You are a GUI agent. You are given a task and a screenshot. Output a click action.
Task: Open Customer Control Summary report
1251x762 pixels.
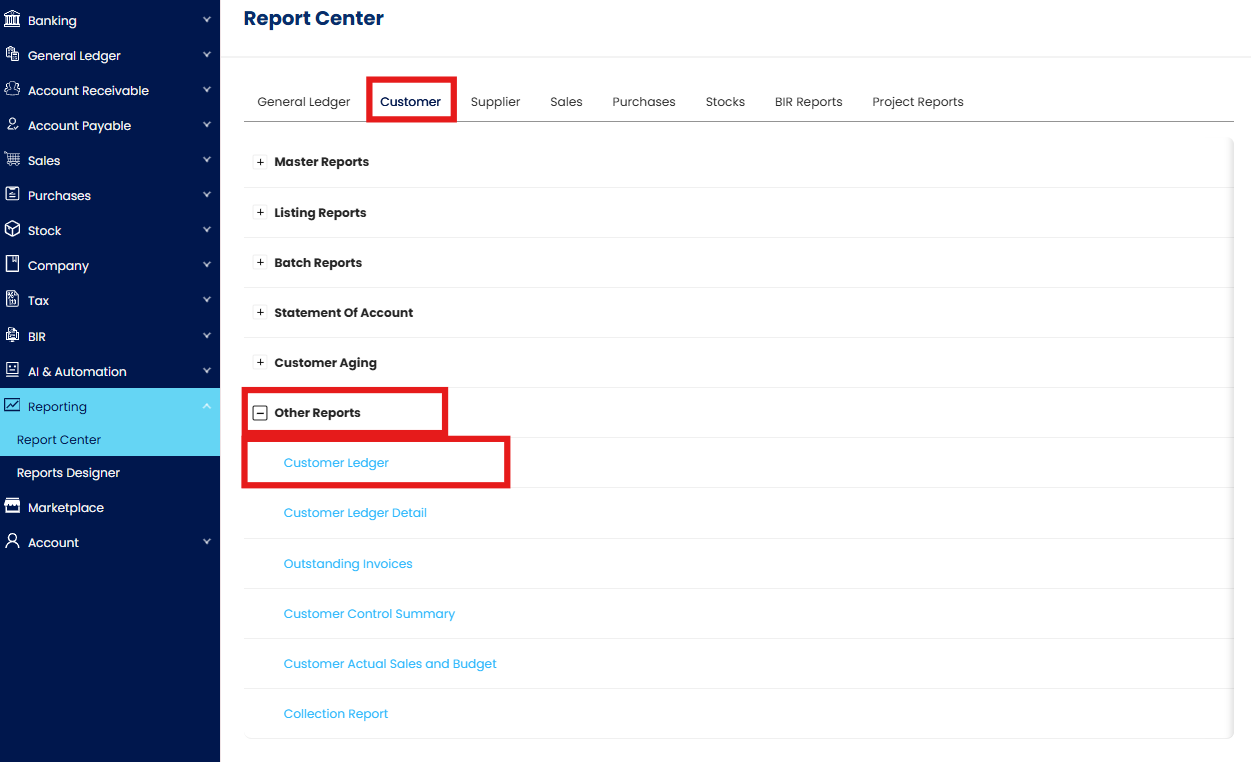369,614
